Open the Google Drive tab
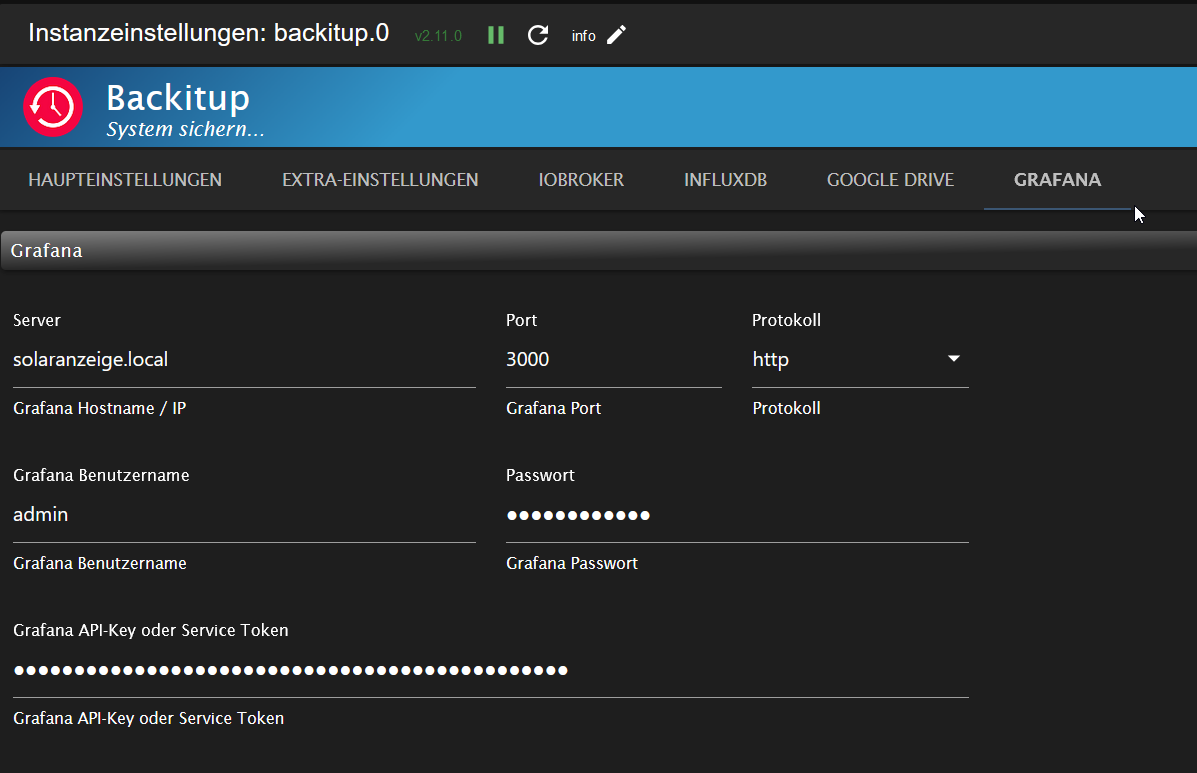The height and width of the screenshot is (773, 1197). coord(890,179)
